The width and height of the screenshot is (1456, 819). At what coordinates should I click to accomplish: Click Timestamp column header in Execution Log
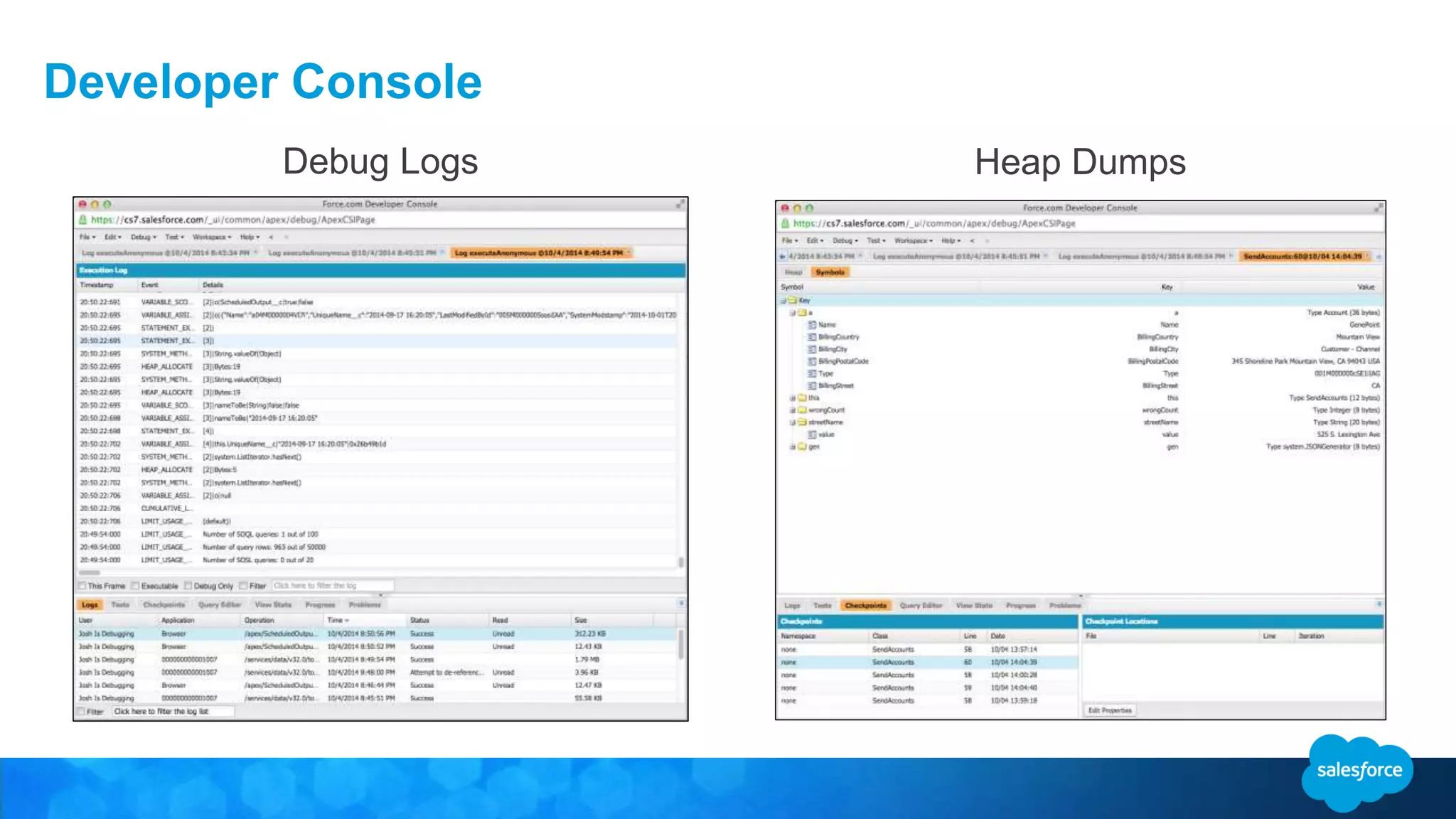[x=107, y=285]
